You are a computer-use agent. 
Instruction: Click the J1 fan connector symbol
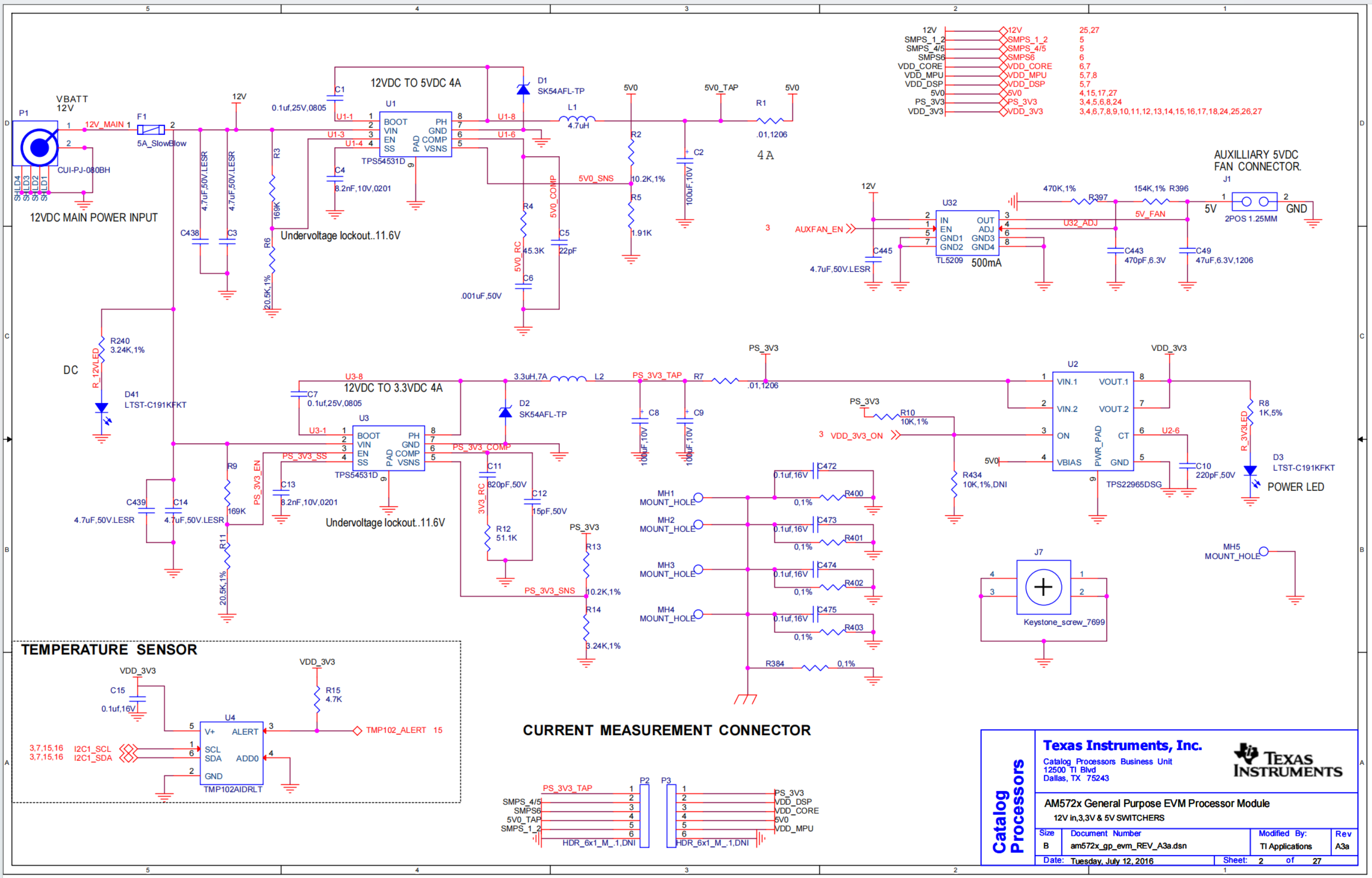click(x=1254, y=201)
